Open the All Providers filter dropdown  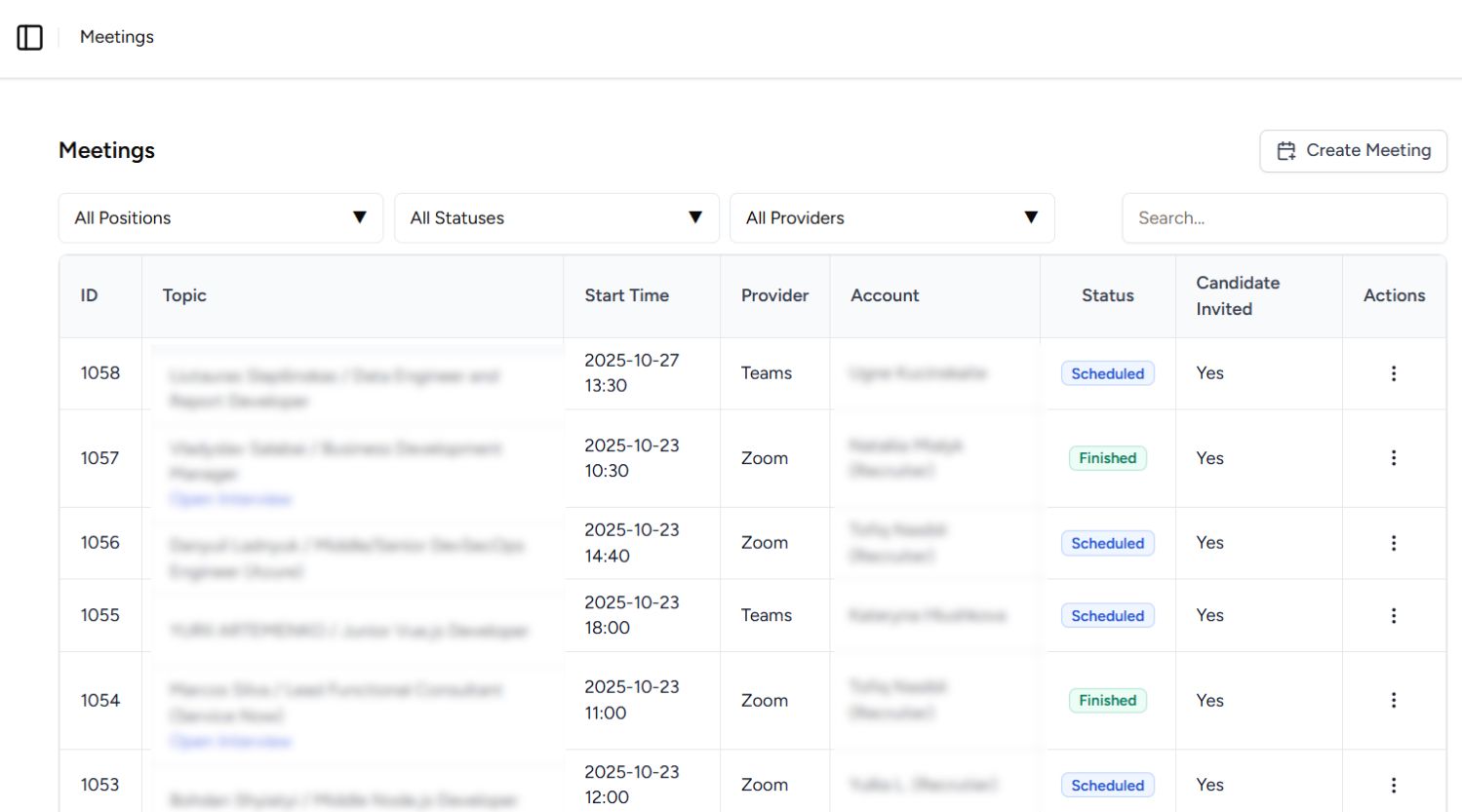pos(891,218)
